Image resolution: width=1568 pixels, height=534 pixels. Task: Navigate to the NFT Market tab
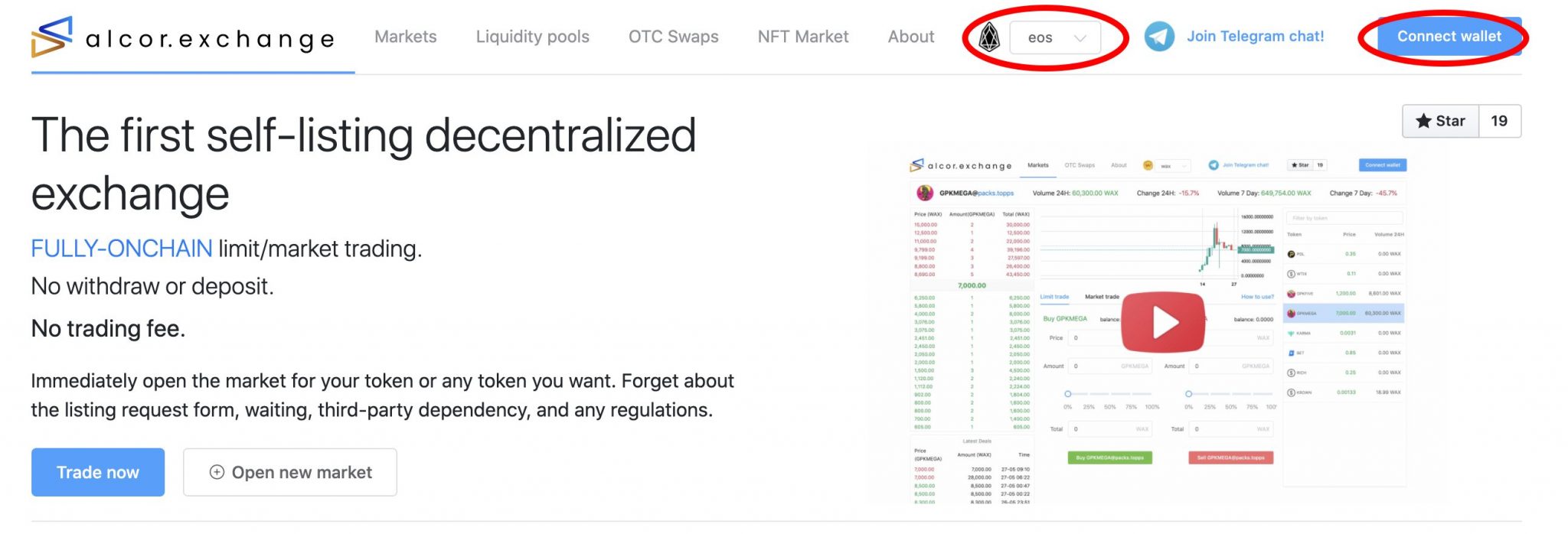802,36
